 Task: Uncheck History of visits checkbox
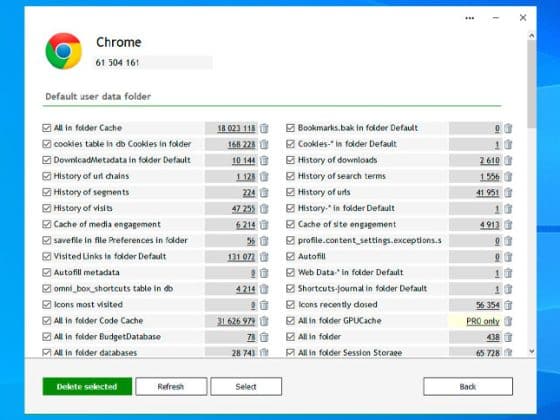click(x=46, y=208)
